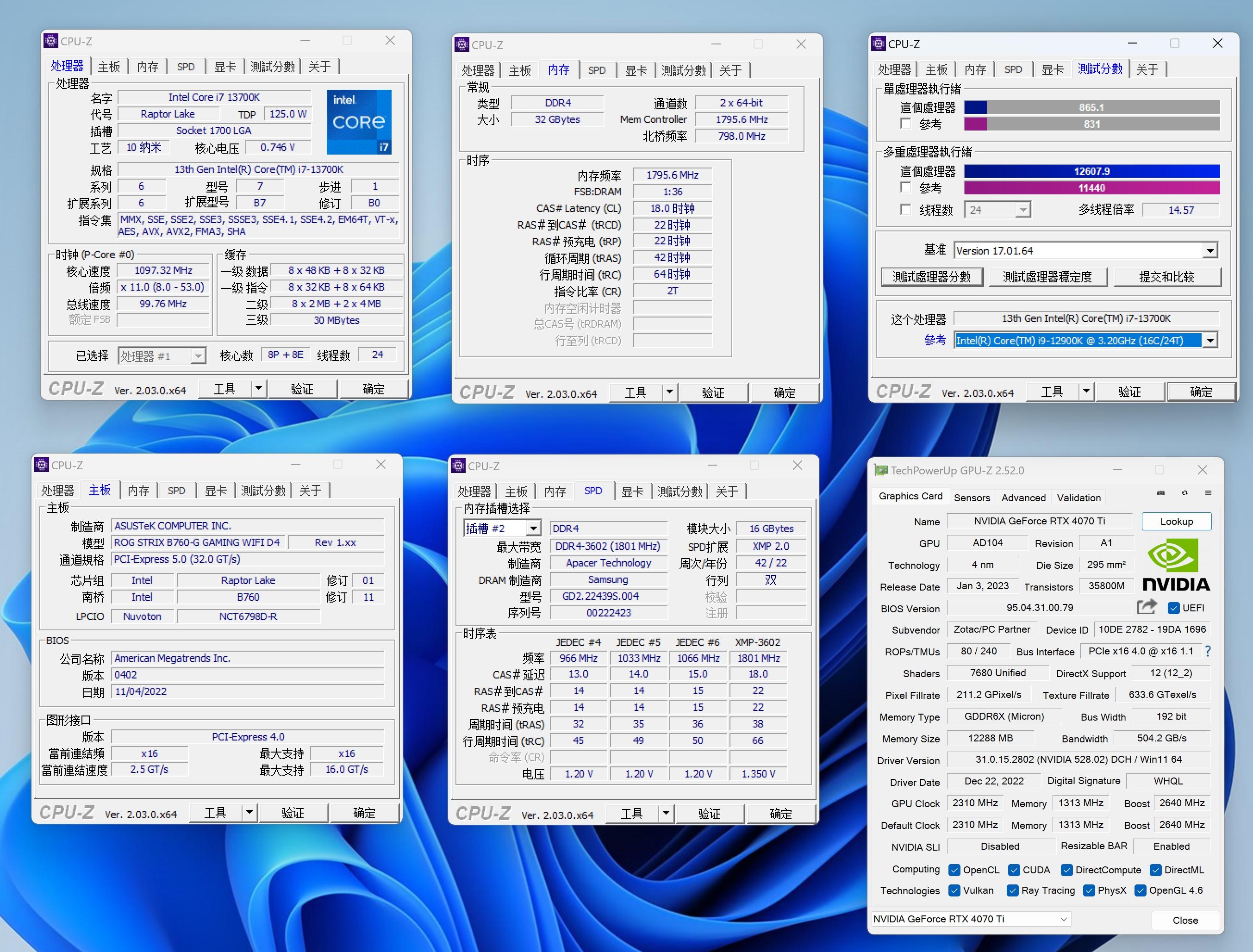The height and width of the screenshot is (952, 1253).
Task: Click GPU-Z Name field RTX 4070 Ti
Action: [x=1039, y=521]
